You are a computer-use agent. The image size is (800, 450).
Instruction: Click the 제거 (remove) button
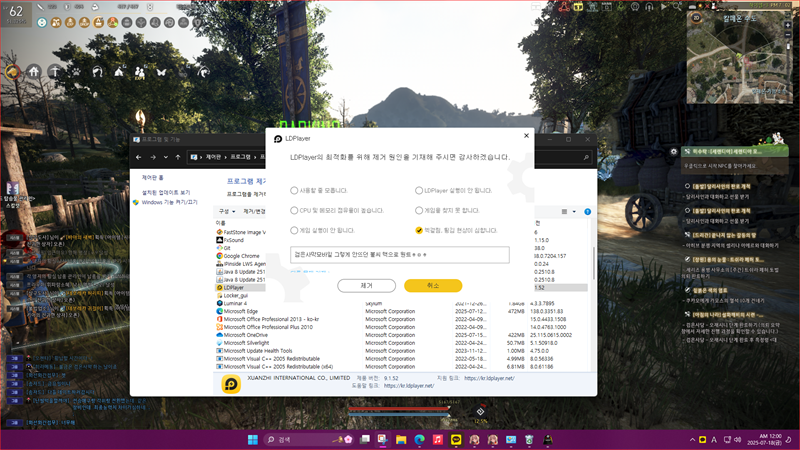point(366,286)
